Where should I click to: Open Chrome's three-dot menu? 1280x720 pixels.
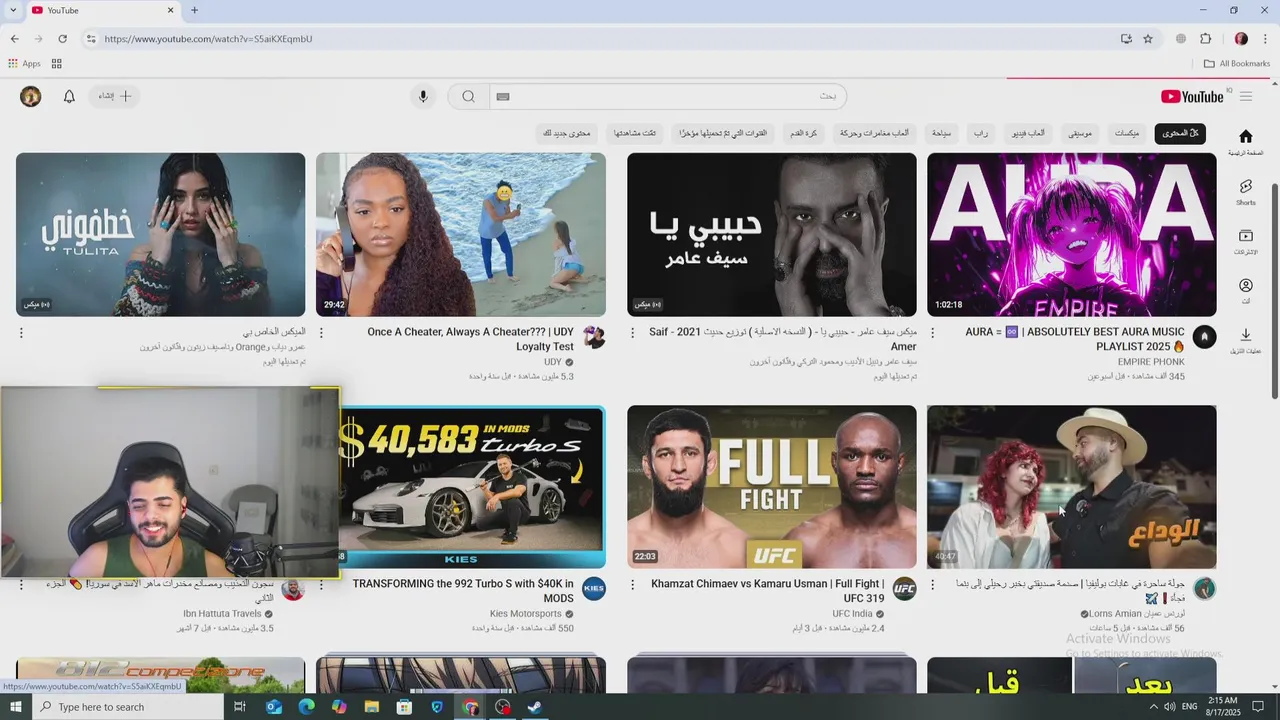[1266, 38]
